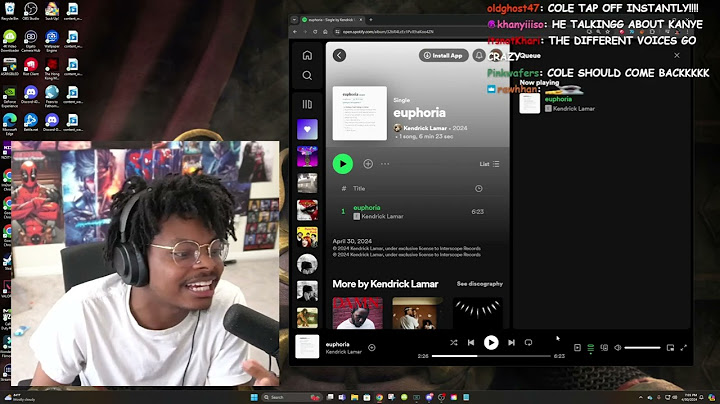This screenshot has height=404, width=720.
Task: Open more options for euphoria single
Action: 385,164
